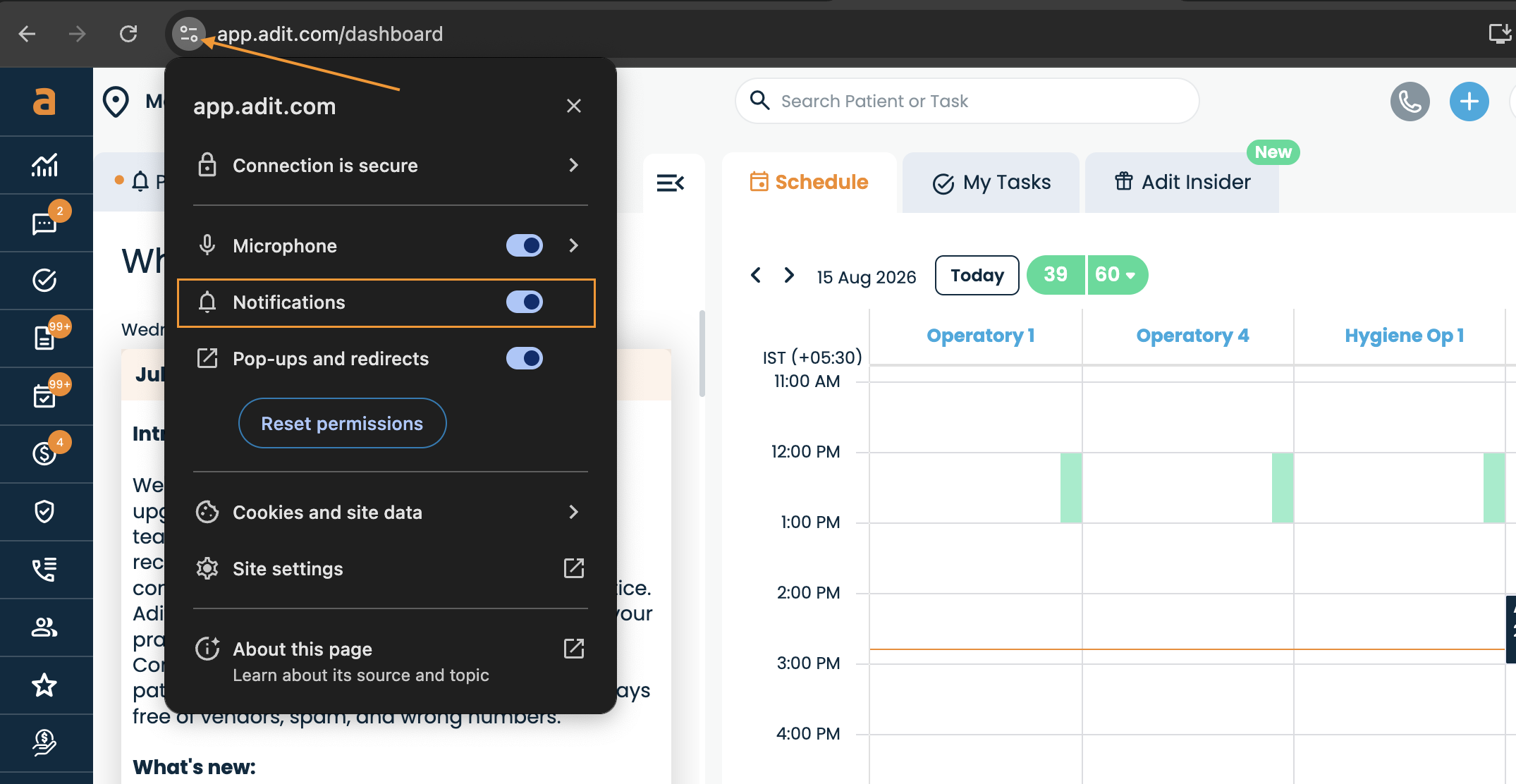Click the green slot in Operatory 4

coord(1283,488)
